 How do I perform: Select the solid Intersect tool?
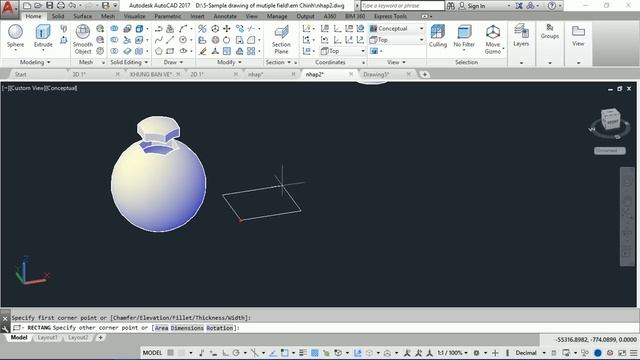[114, 51]
